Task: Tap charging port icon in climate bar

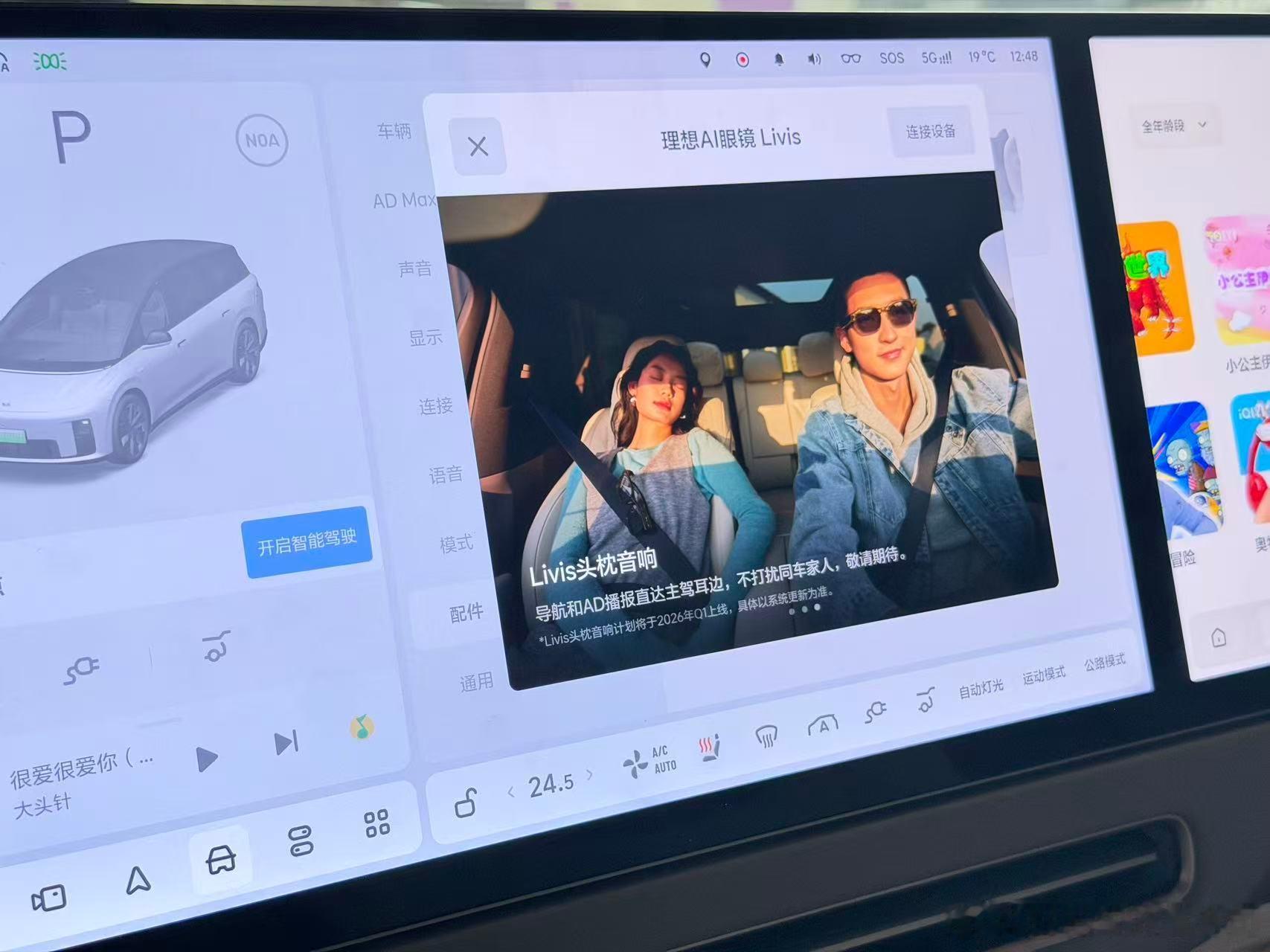Action: point(876,713)
